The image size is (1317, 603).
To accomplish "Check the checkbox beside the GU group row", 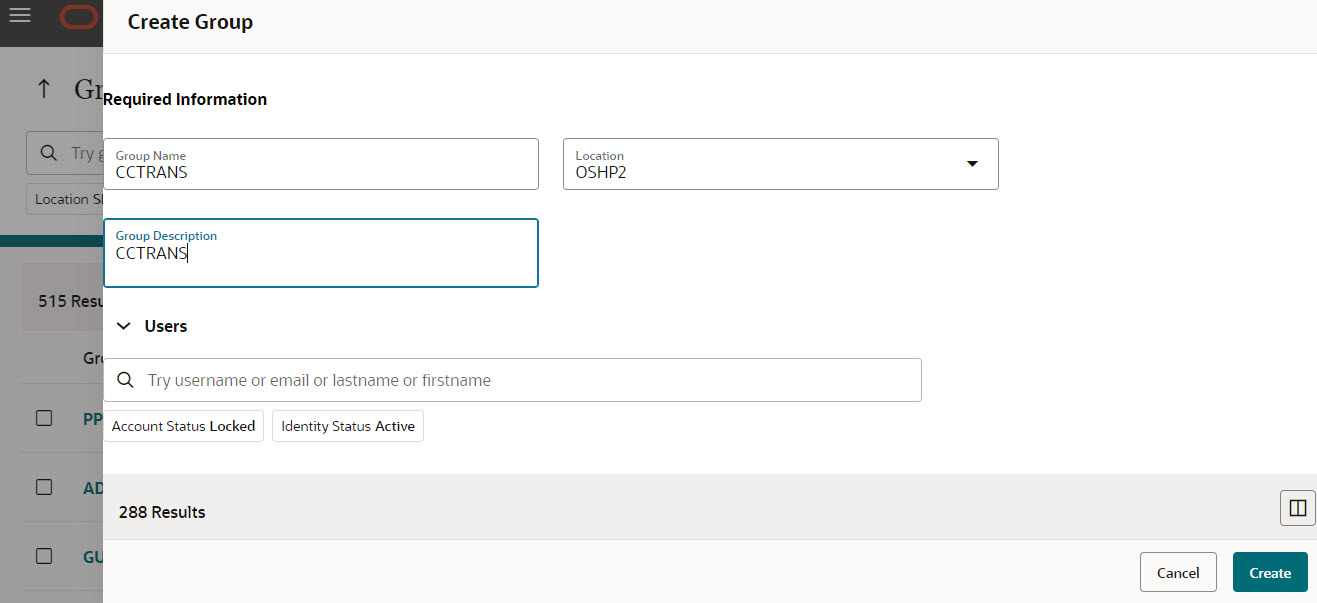I will pos(44,556).
